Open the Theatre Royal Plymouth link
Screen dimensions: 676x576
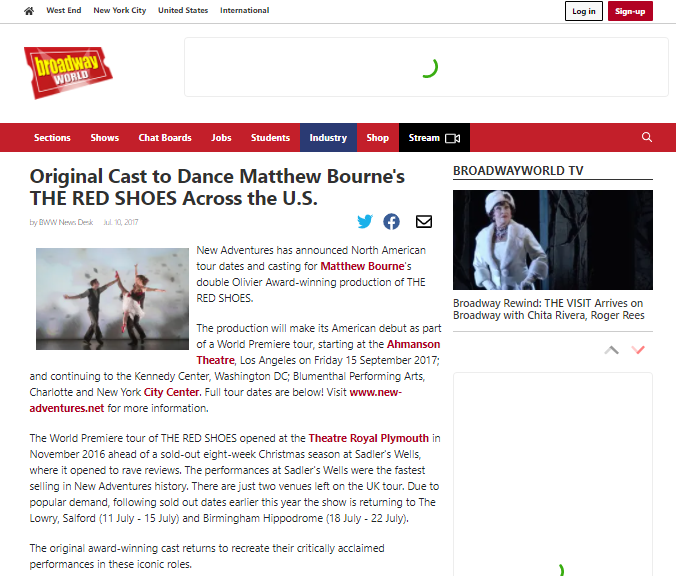pos(369,438)
